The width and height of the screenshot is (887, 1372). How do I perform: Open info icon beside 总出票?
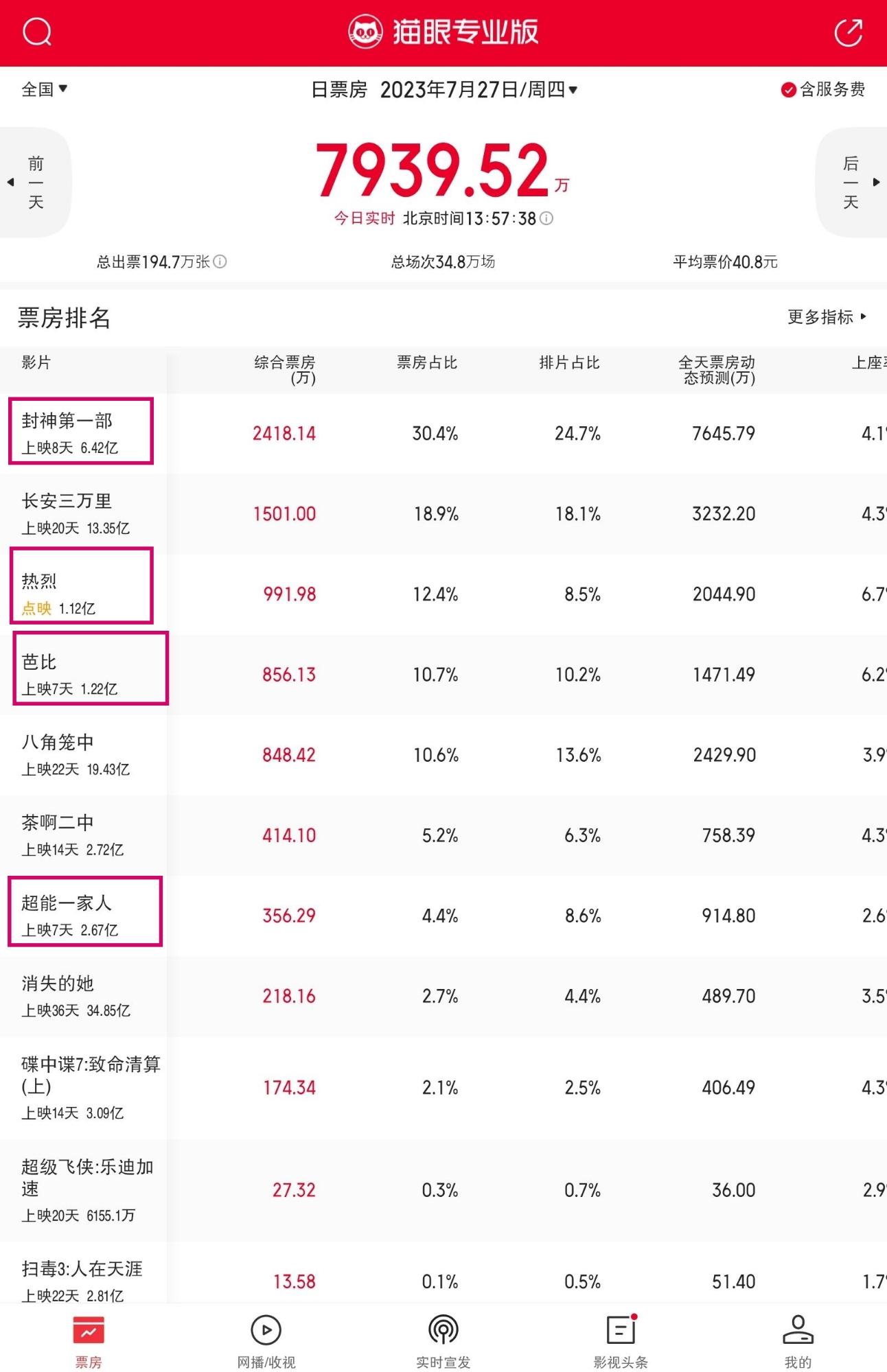220,261
